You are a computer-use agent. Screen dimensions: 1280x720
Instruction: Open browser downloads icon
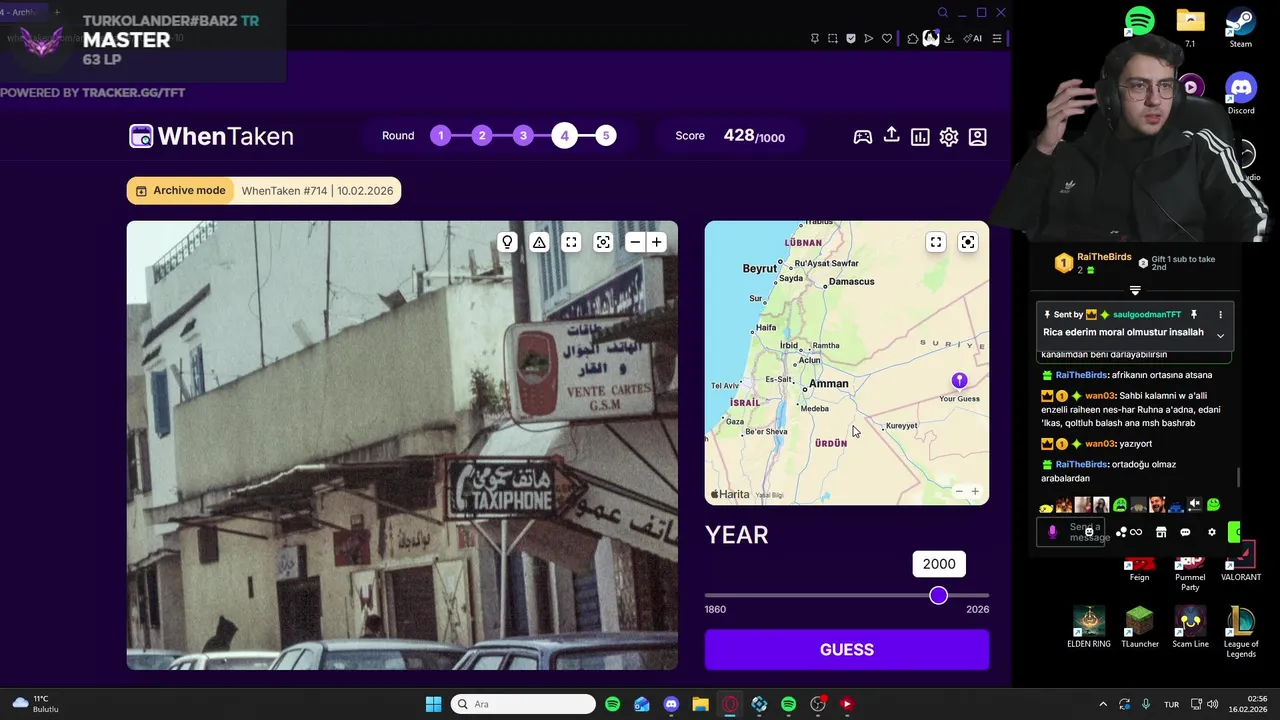(949, 39)
